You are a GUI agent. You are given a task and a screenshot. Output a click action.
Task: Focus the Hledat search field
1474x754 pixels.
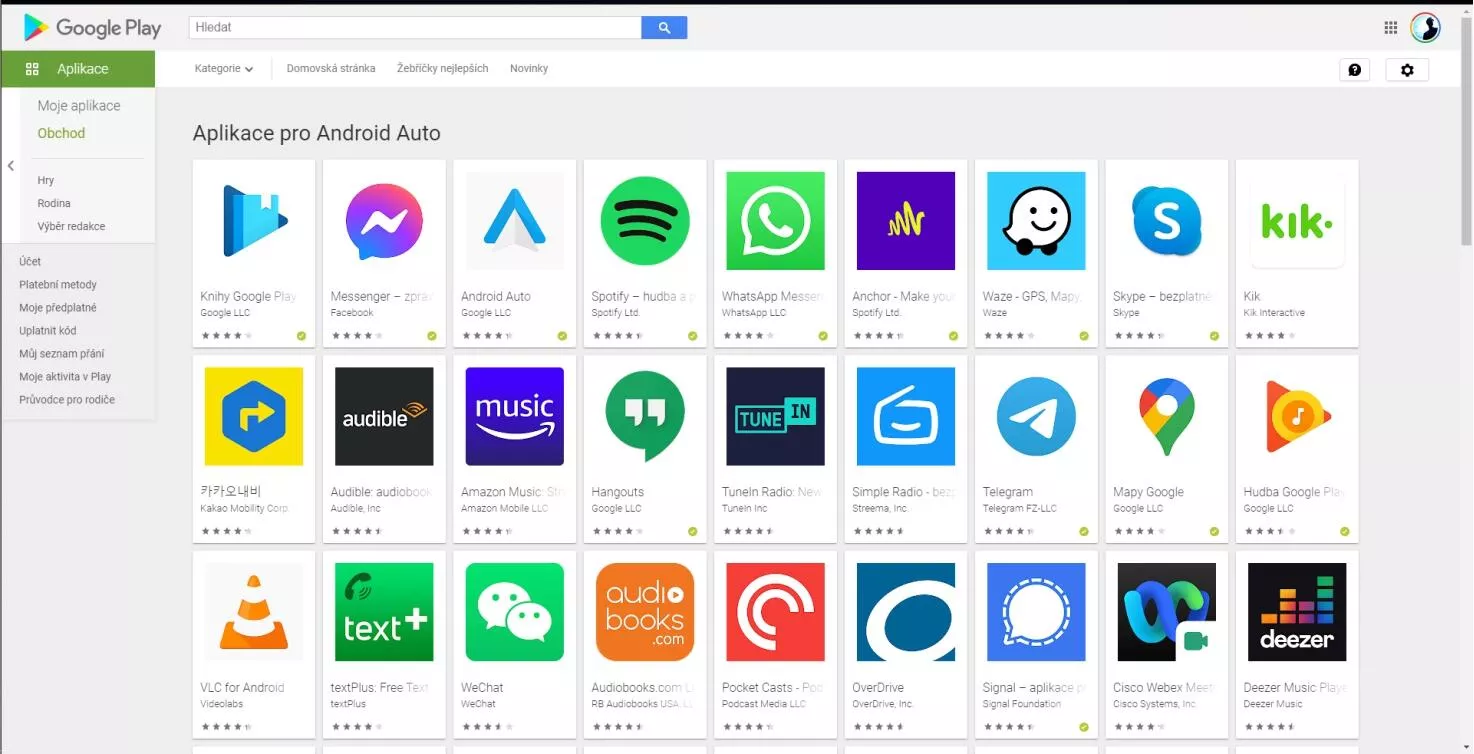[x=415, y=28]
